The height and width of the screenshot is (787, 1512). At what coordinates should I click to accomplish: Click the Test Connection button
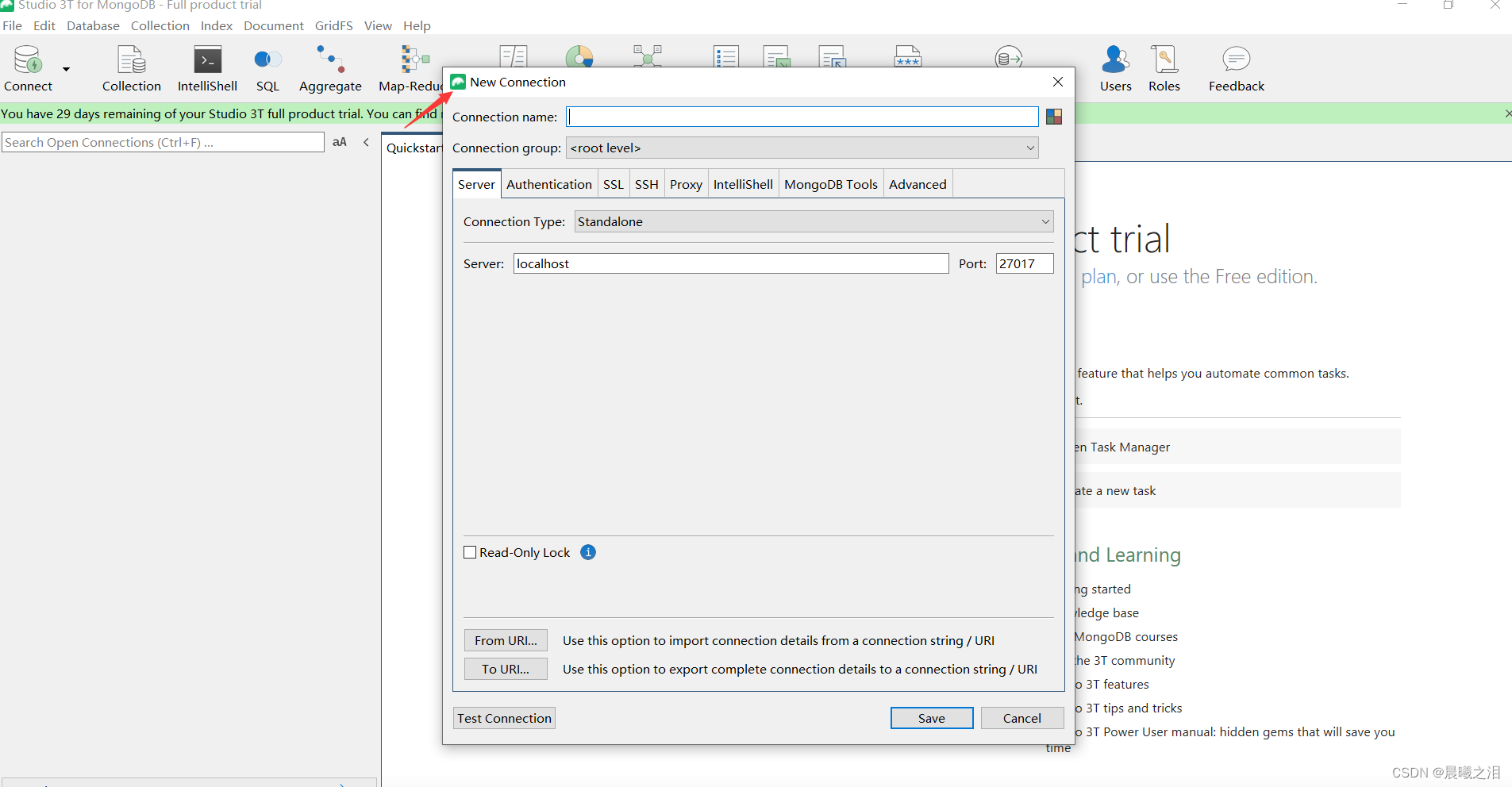pyautogui.click(x=504, y=718)
